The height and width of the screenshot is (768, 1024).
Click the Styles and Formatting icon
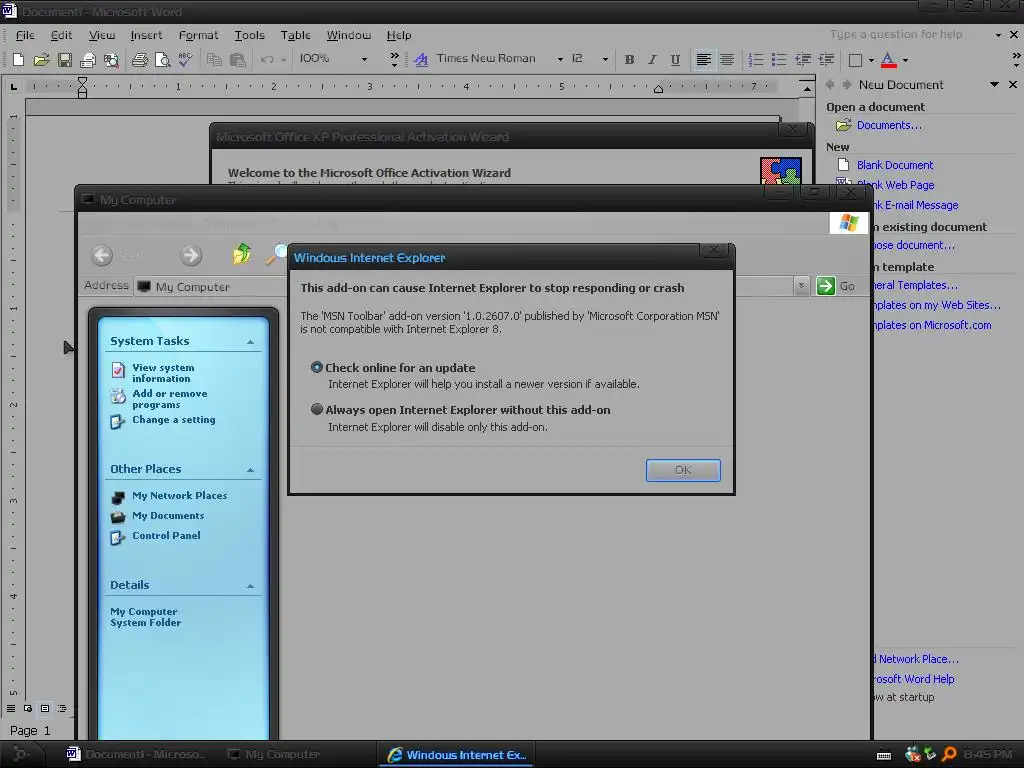(x=421, y=60)
